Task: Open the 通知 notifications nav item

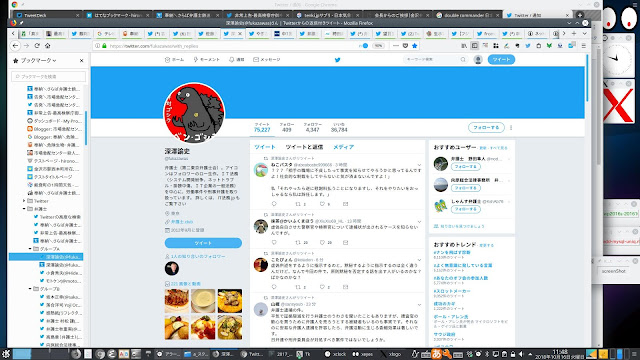Action: tap(237, 60)
